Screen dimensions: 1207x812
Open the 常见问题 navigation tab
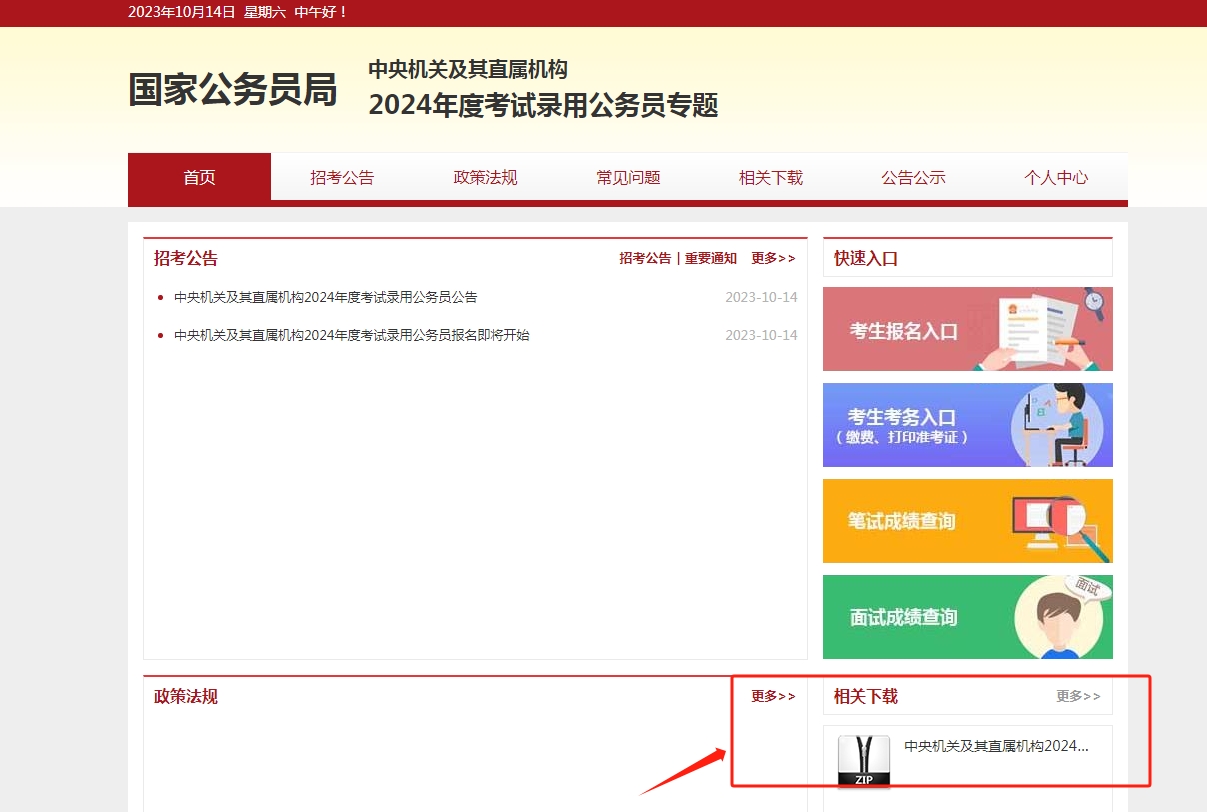pyautogui.click(x=628, y=178)
